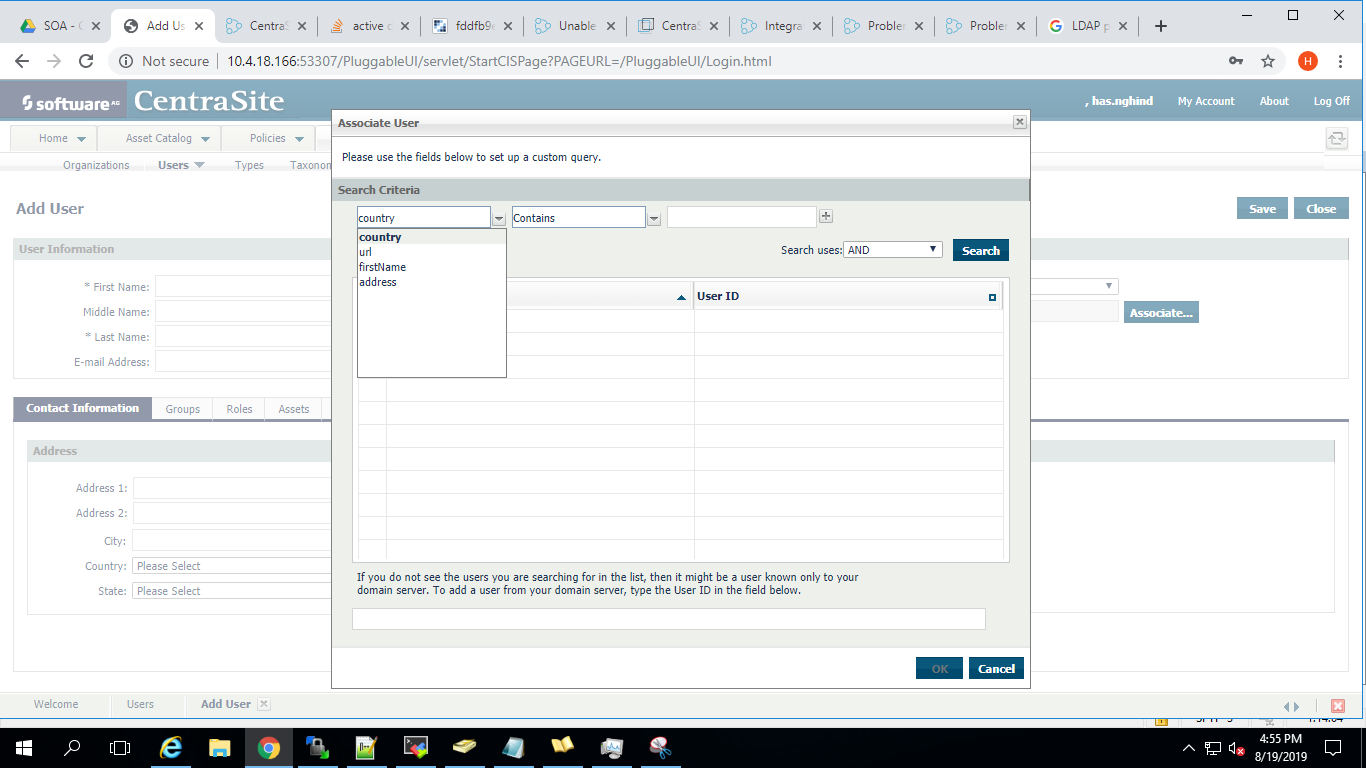Image resolution: width=1366 pixels, height=768 pixels.
Task: Click the Address 1 input field
Action: tap(232, 488)
